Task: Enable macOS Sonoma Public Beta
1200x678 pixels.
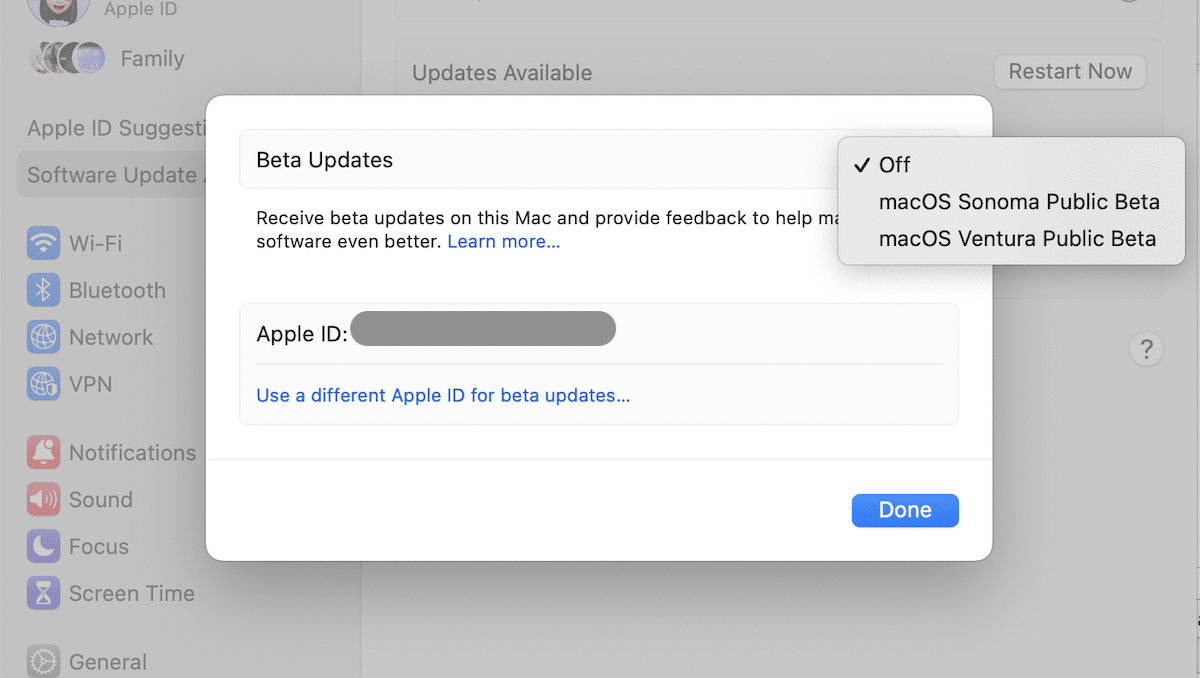Action: pos(1019,201)
